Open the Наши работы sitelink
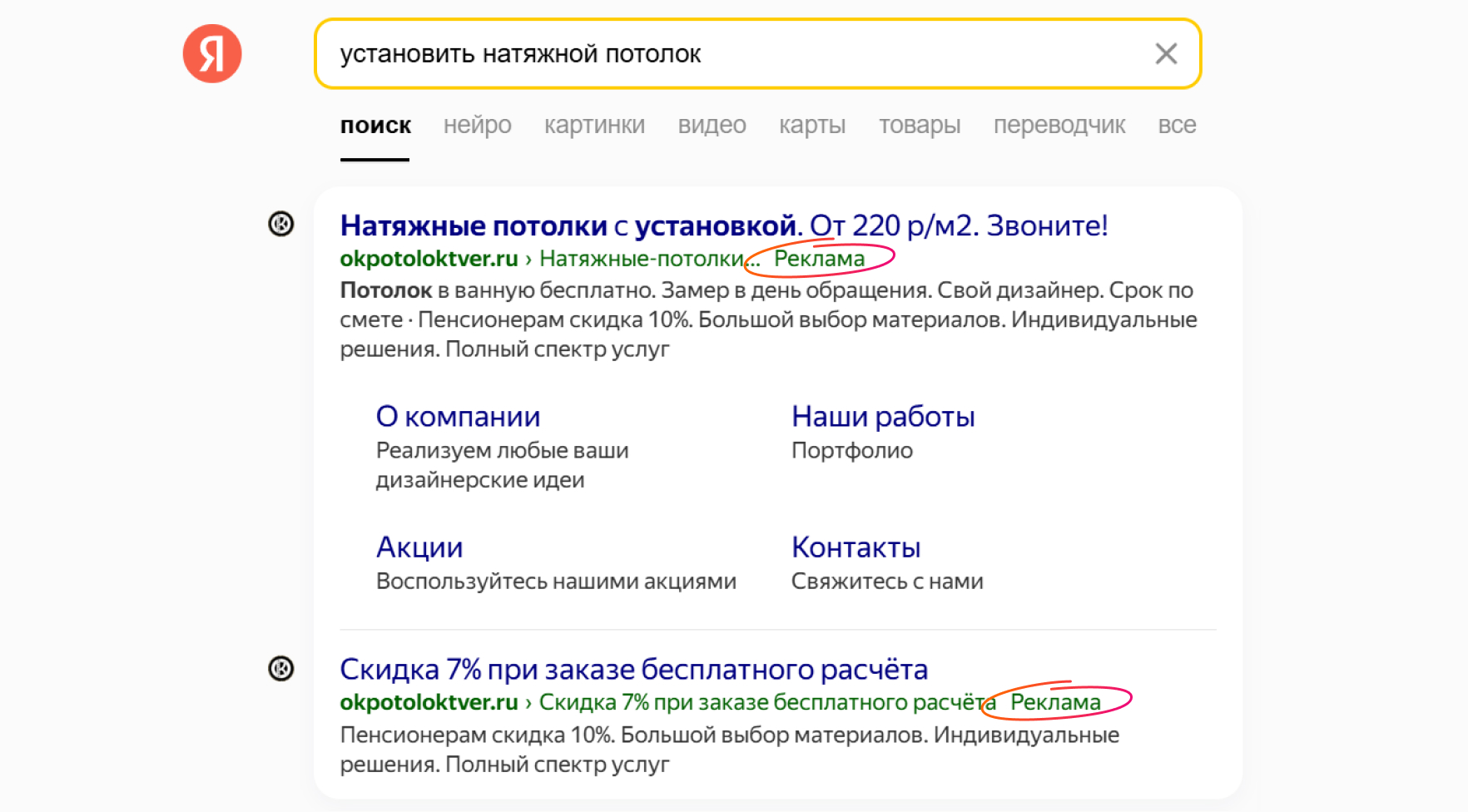This screenshot has width=1468, height=812. pyautogui.click(x=882, y=416)
